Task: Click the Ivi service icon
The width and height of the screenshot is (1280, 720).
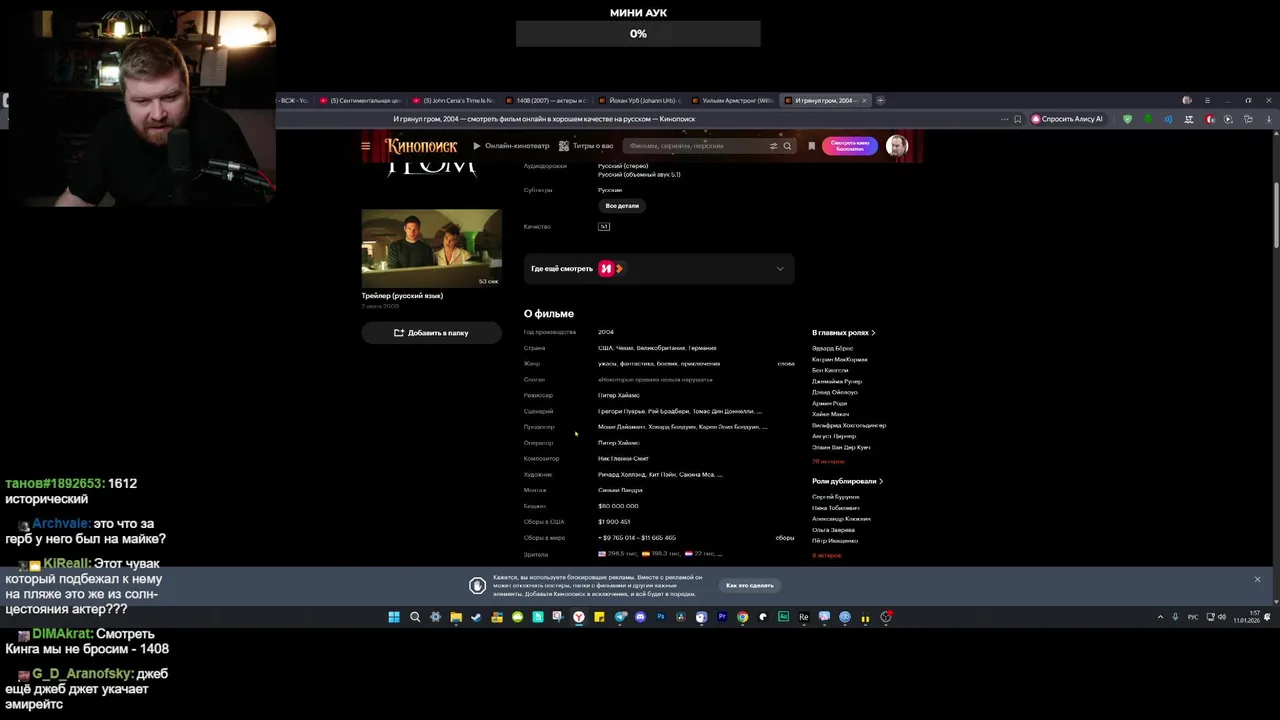Action: [x=606, y=268]
